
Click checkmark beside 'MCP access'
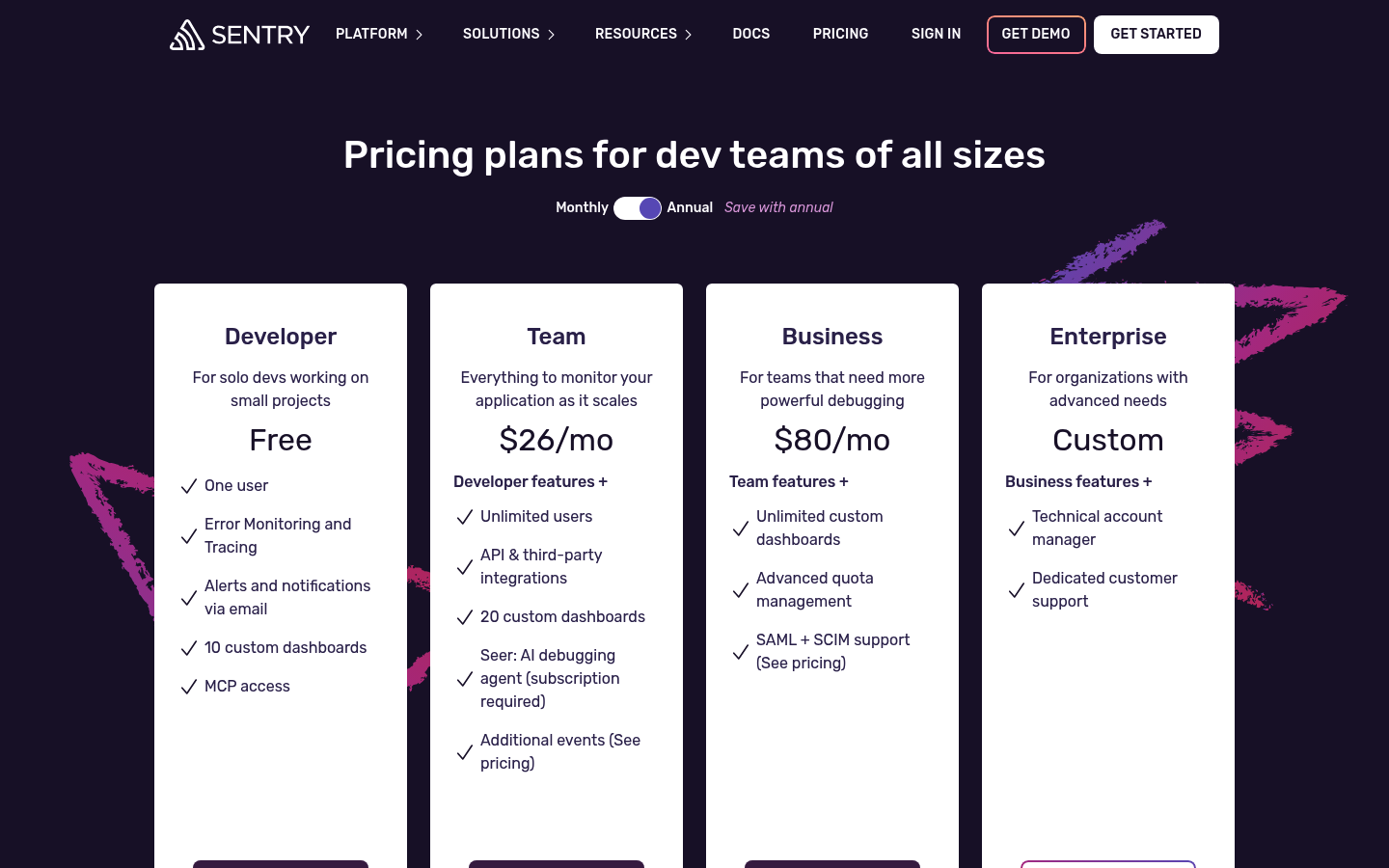(x=189, y=687)
